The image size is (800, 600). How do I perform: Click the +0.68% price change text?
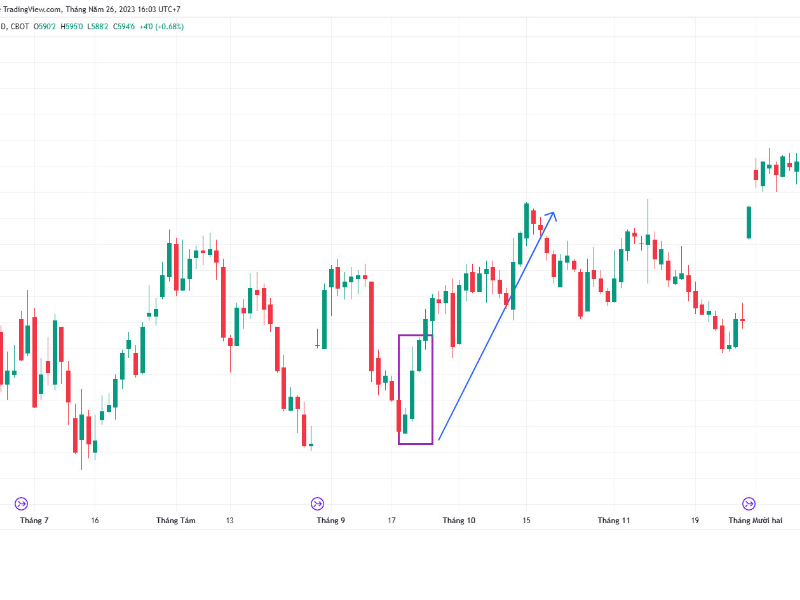[x=163, y=26]
